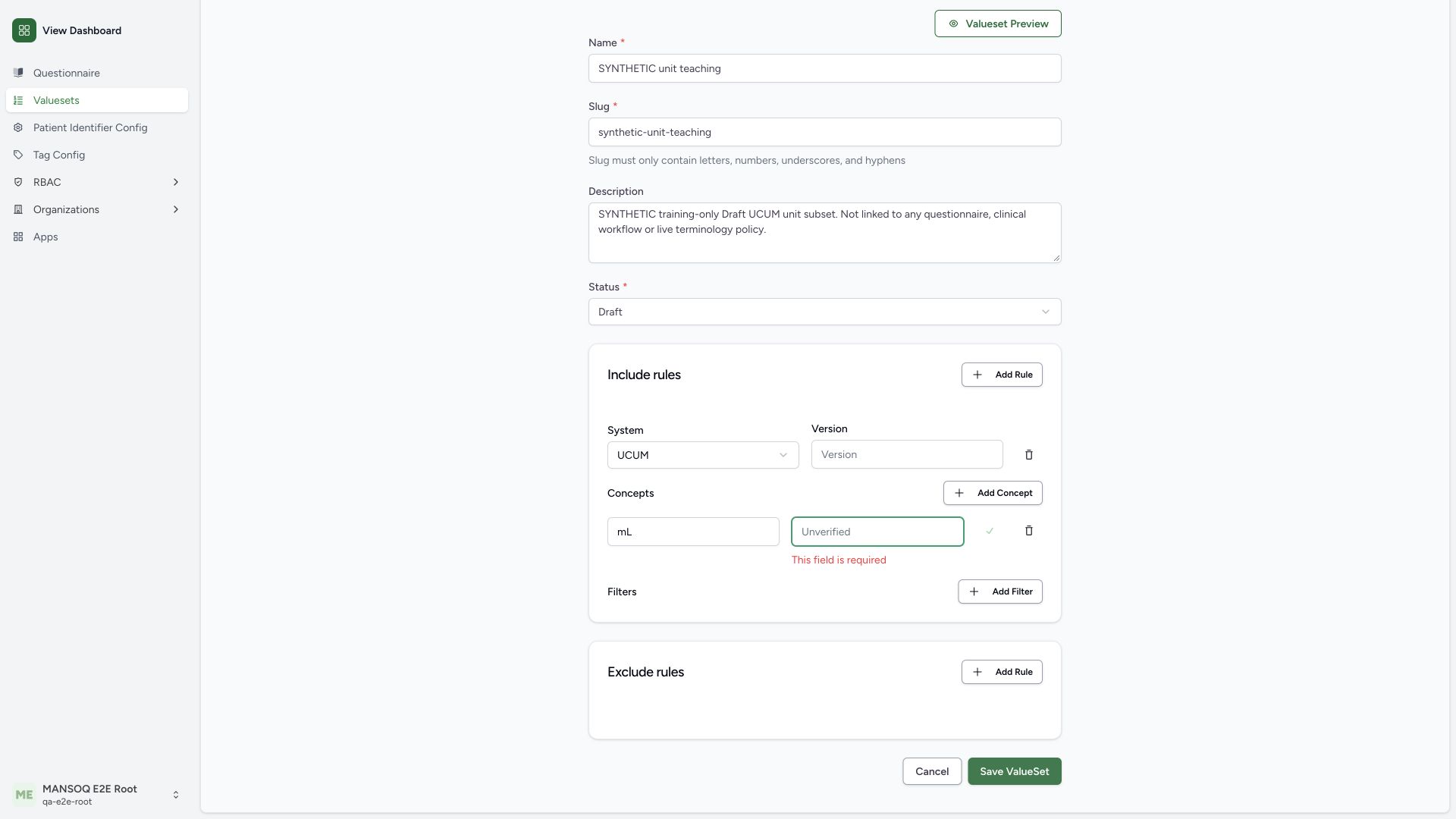The height and width of the screenshot is (819, 1456).
Task: Focus the Version input field
Action: 907,454
